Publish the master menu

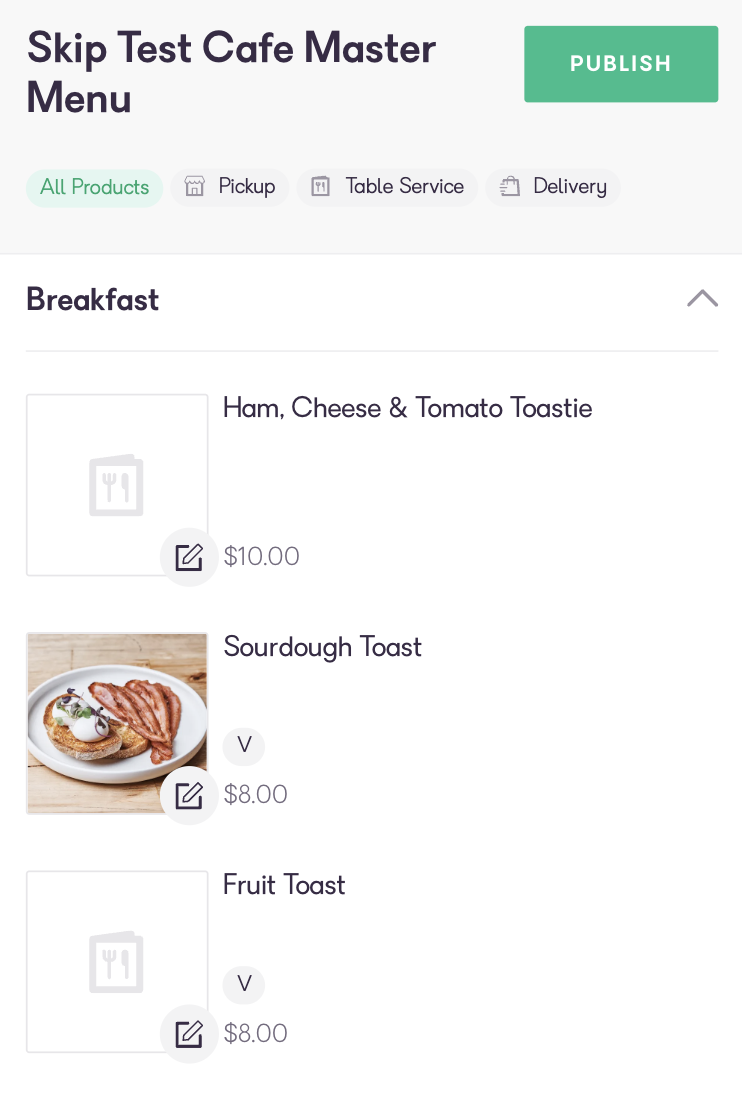pos(621,64)
